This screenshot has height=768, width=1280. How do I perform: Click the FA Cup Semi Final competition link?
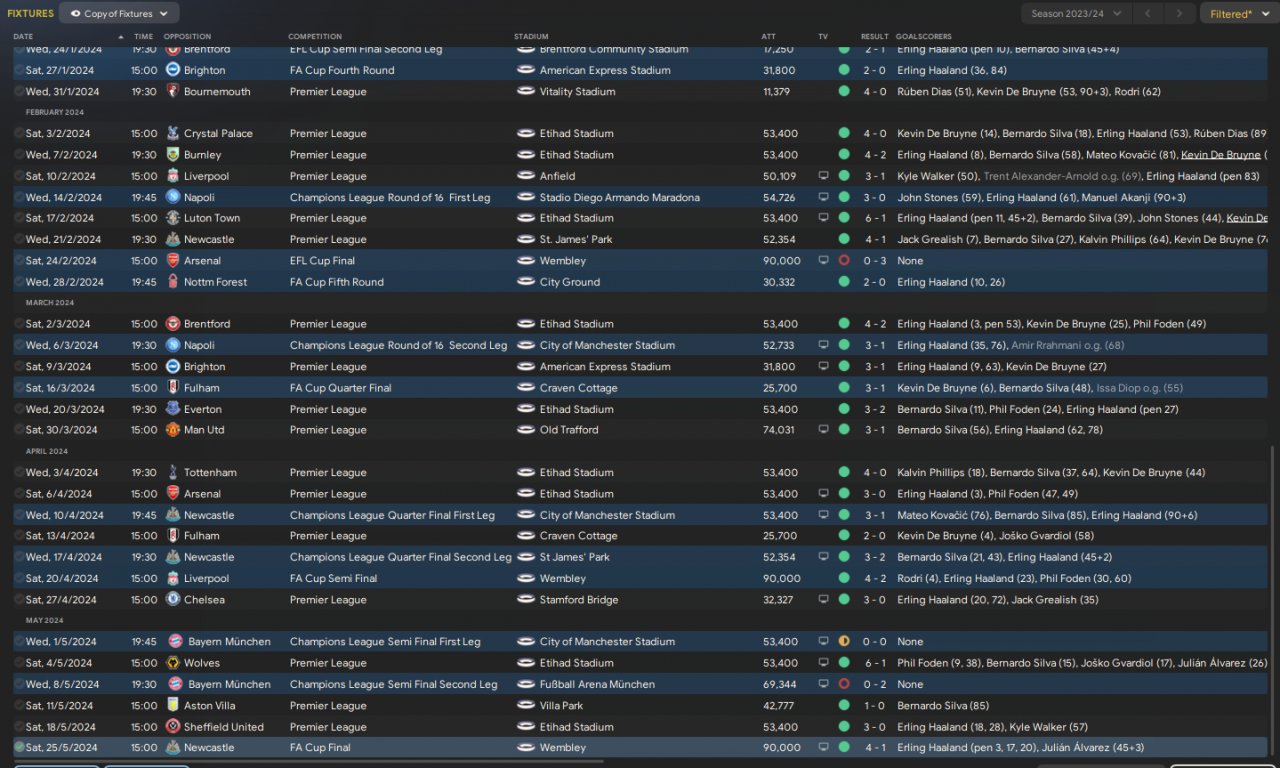pyautogui.click(x=334, y=578)
